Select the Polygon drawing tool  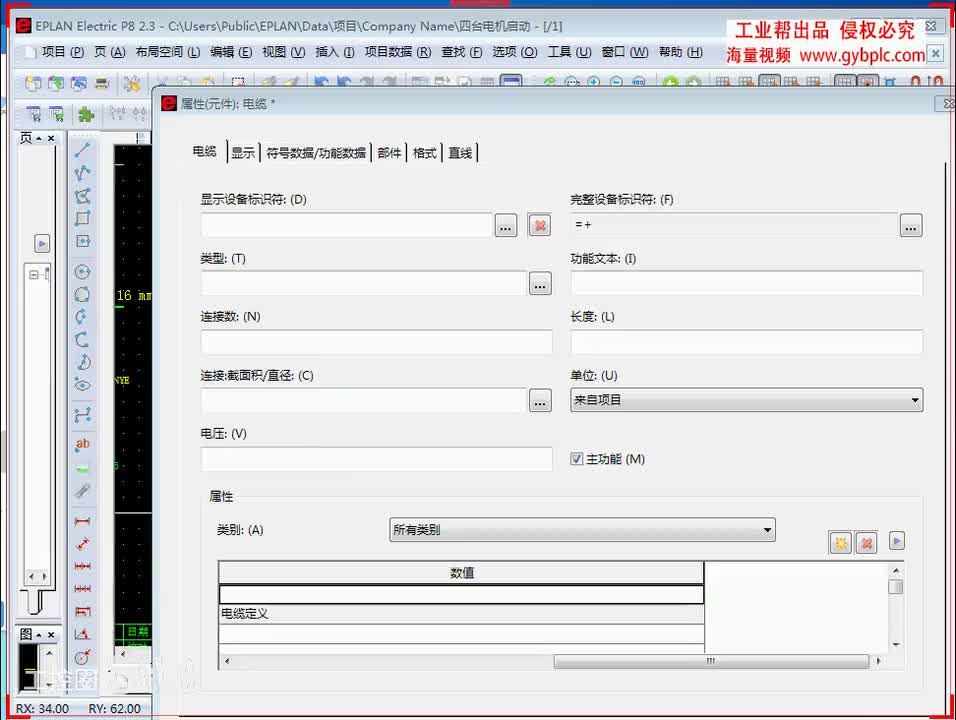tap(82, 196)
